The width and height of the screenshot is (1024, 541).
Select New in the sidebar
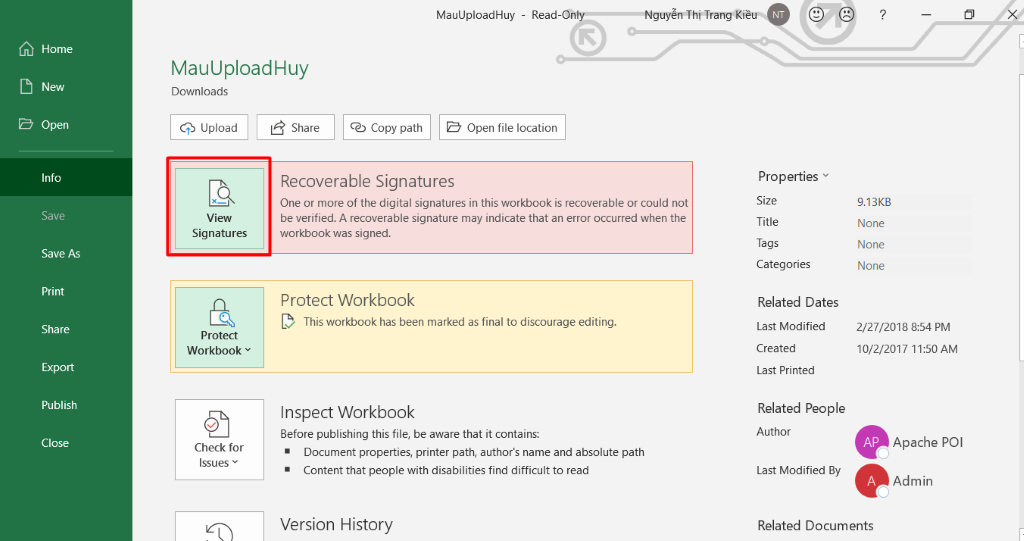point(52,87)
